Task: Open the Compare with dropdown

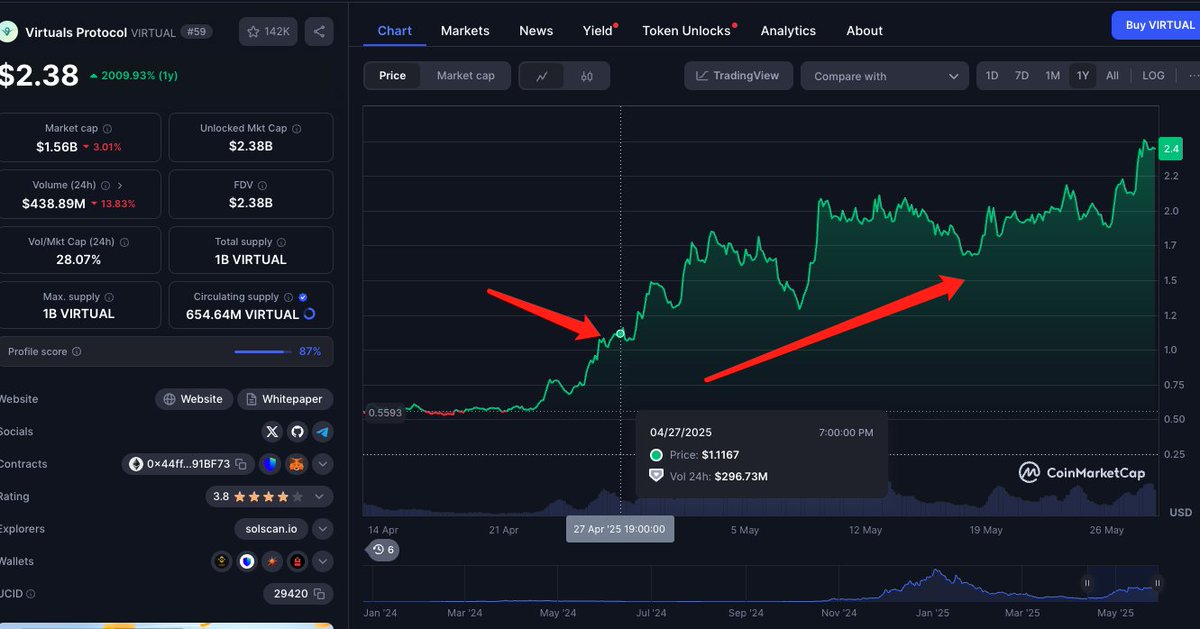Action: pyautogui.click(x=885, y=76)
